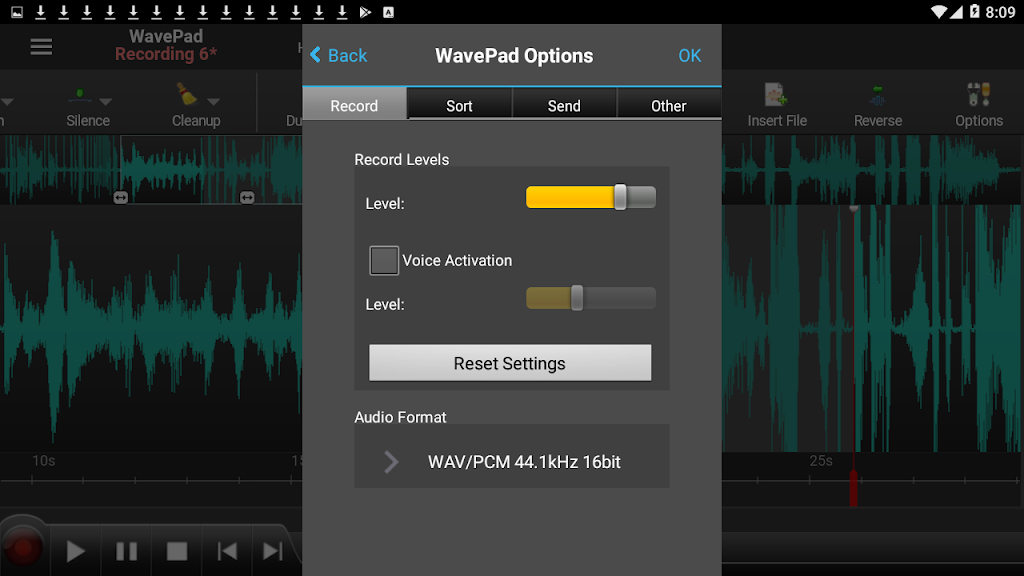Apply the Reverse effect icon

[878, 95]
